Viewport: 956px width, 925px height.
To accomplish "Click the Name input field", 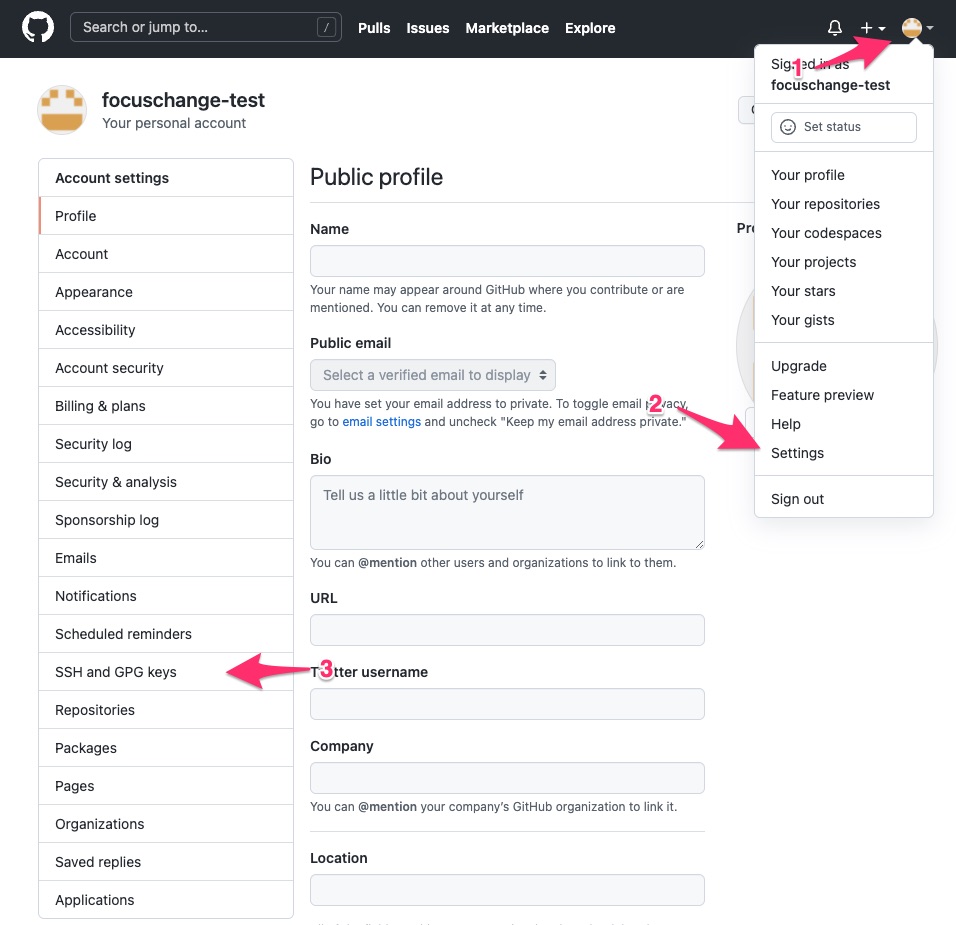I will [507, 260].
